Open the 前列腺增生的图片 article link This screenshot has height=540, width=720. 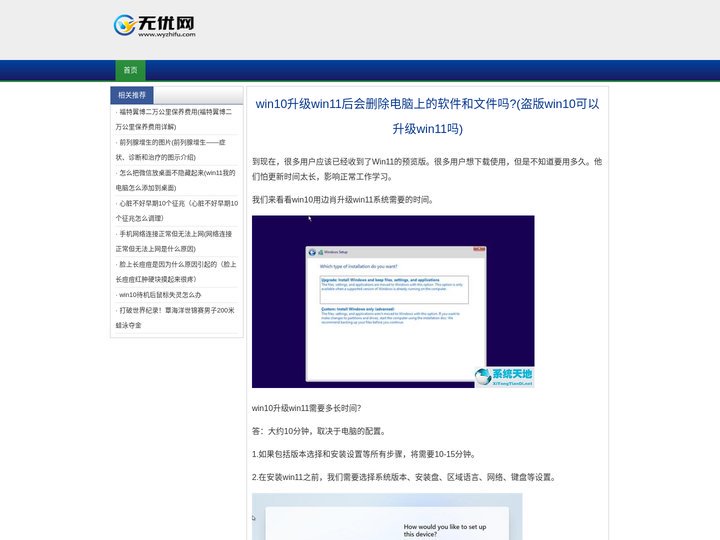[x=171, y=150]
